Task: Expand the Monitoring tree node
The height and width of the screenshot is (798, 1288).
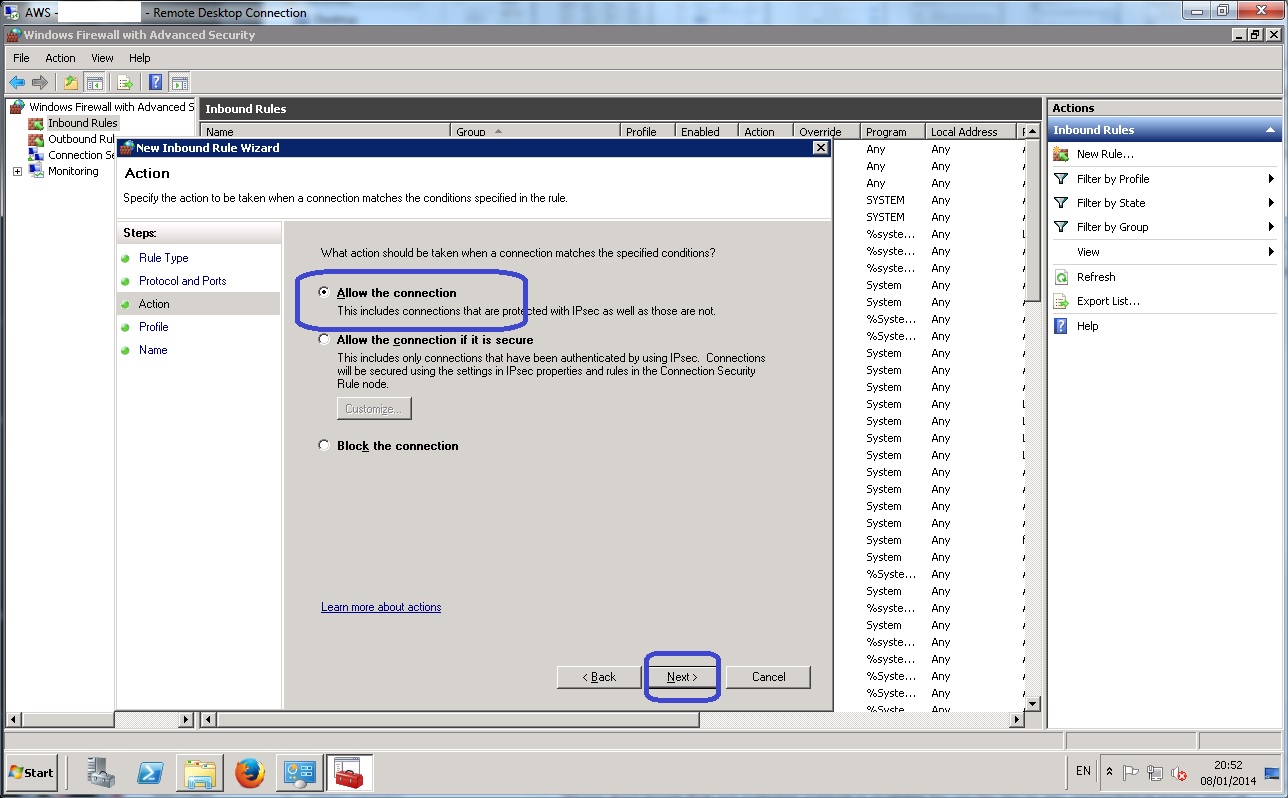Action: (17, 171)
